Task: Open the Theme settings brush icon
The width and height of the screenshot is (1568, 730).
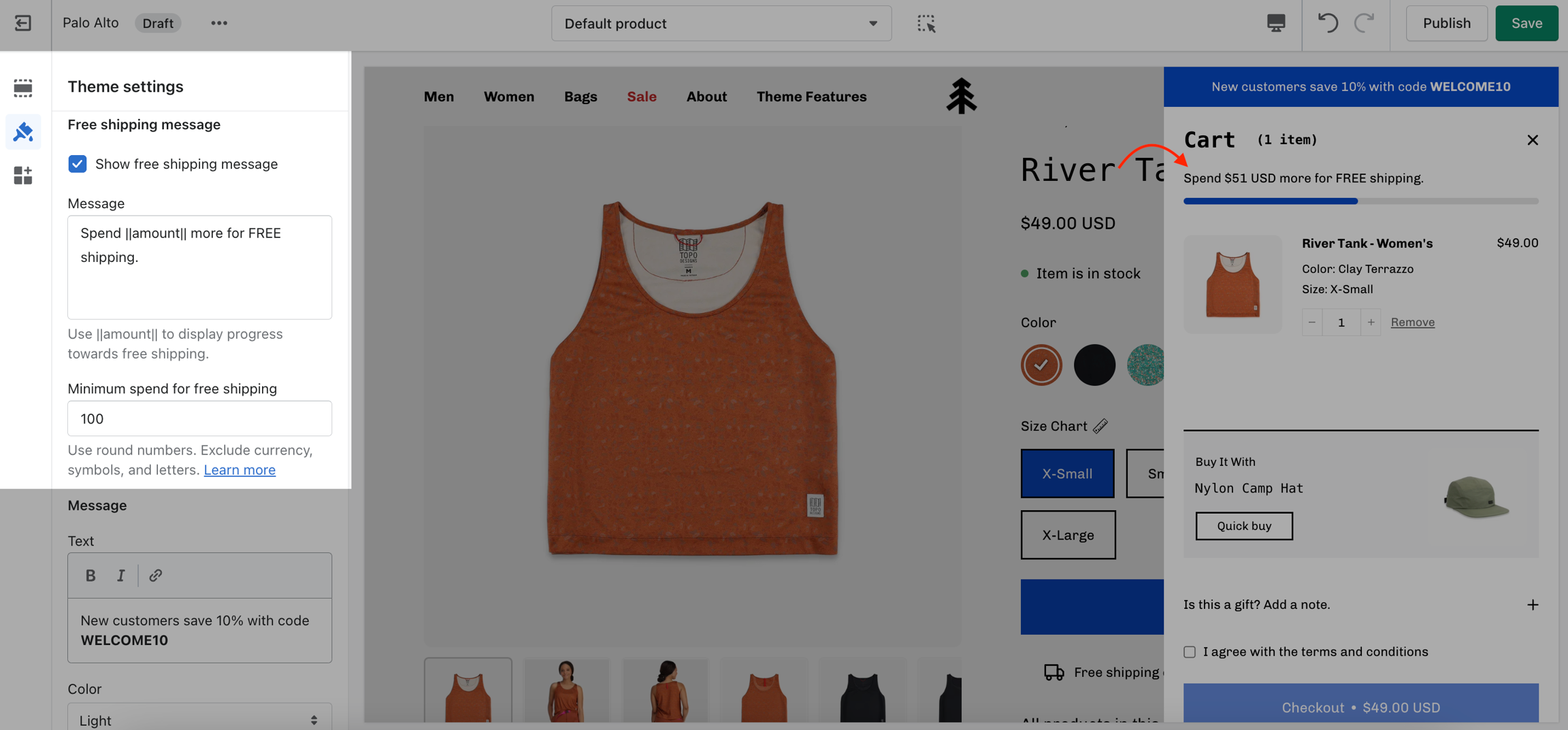Action: (x=23, y=131)
